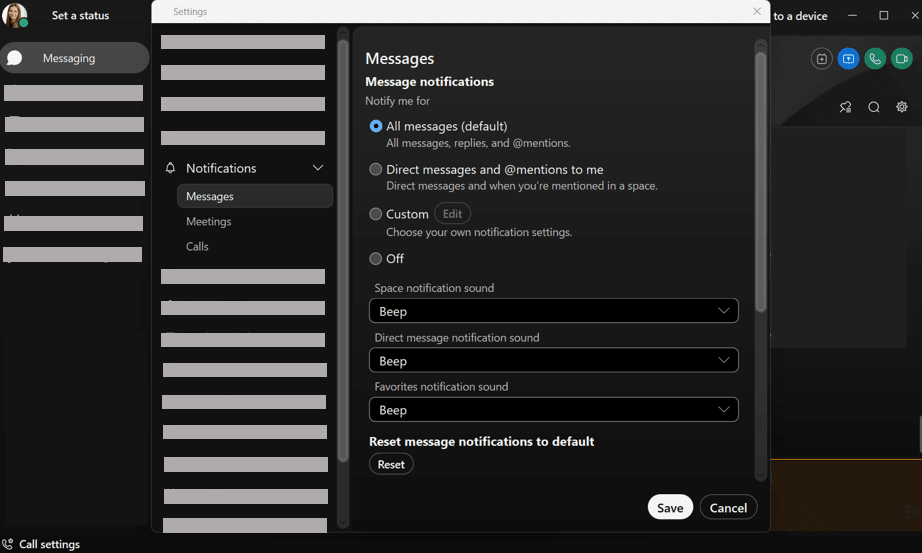Select Direct messages and @mentions radio
The height and width of the screenshot is (553, 922).
376,169
